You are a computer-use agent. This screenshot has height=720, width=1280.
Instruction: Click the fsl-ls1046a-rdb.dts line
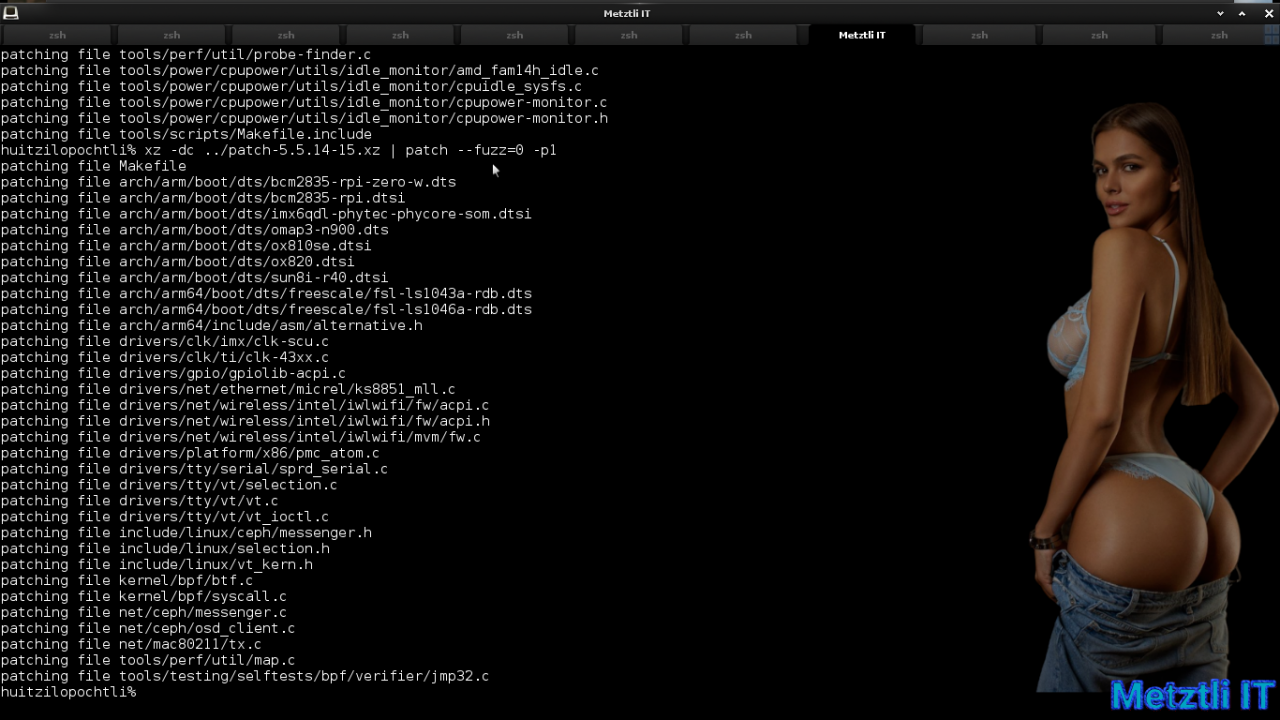click(266, 310)
